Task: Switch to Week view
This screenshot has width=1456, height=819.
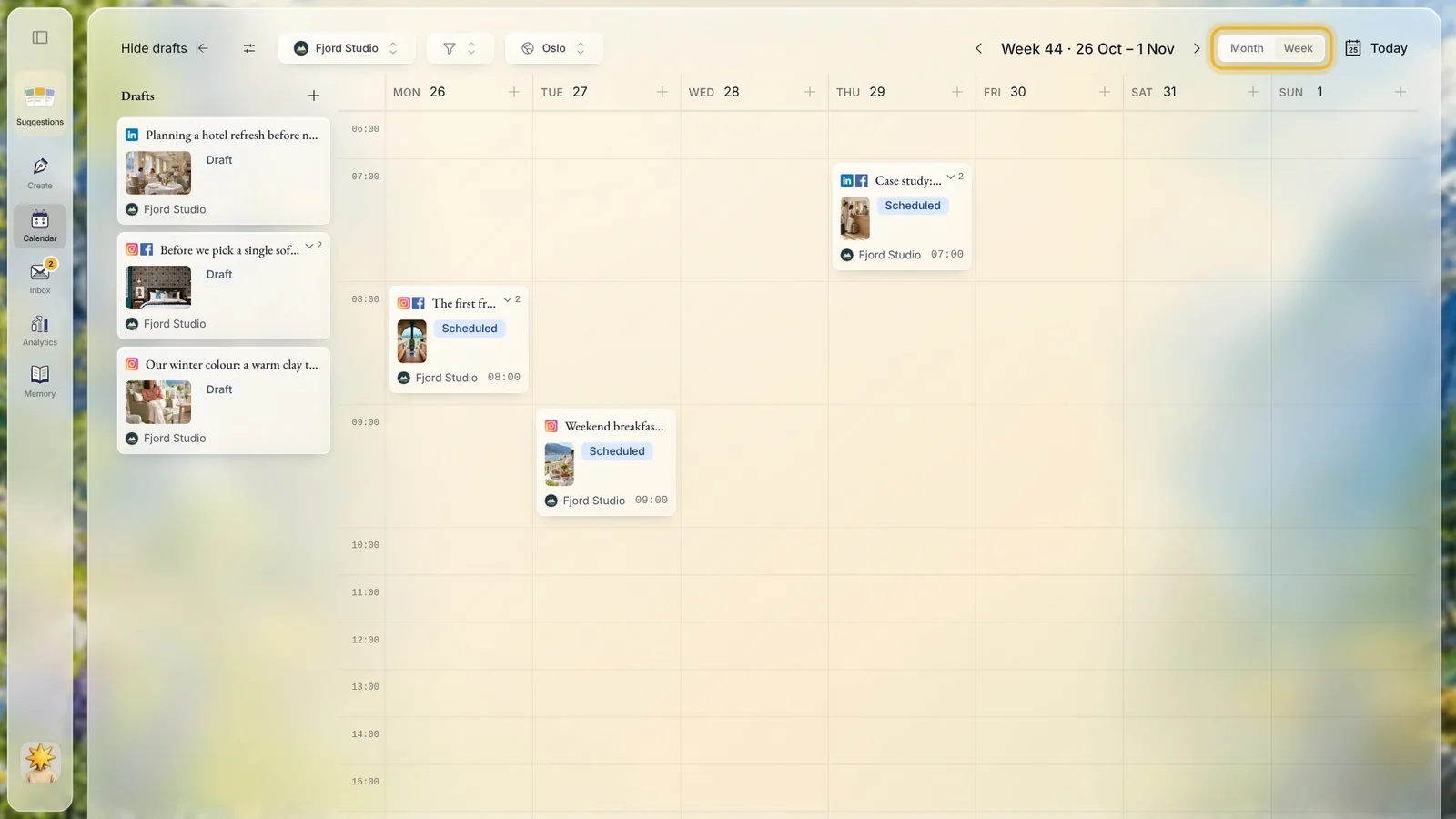Action: (x=1299, y=48)
